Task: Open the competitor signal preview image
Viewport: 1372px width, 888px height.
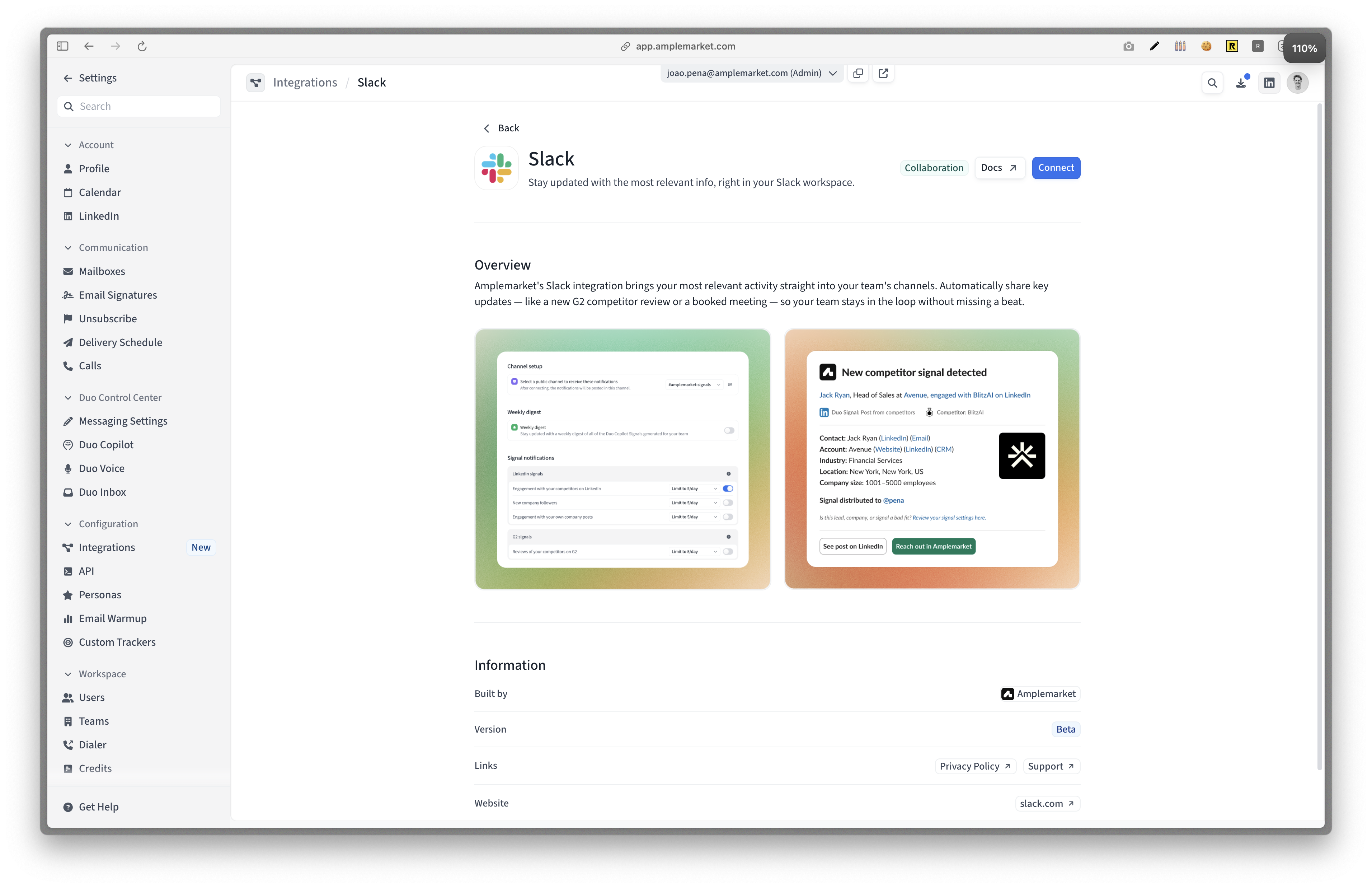Action: pyautogui.click(x=932, y=459)
